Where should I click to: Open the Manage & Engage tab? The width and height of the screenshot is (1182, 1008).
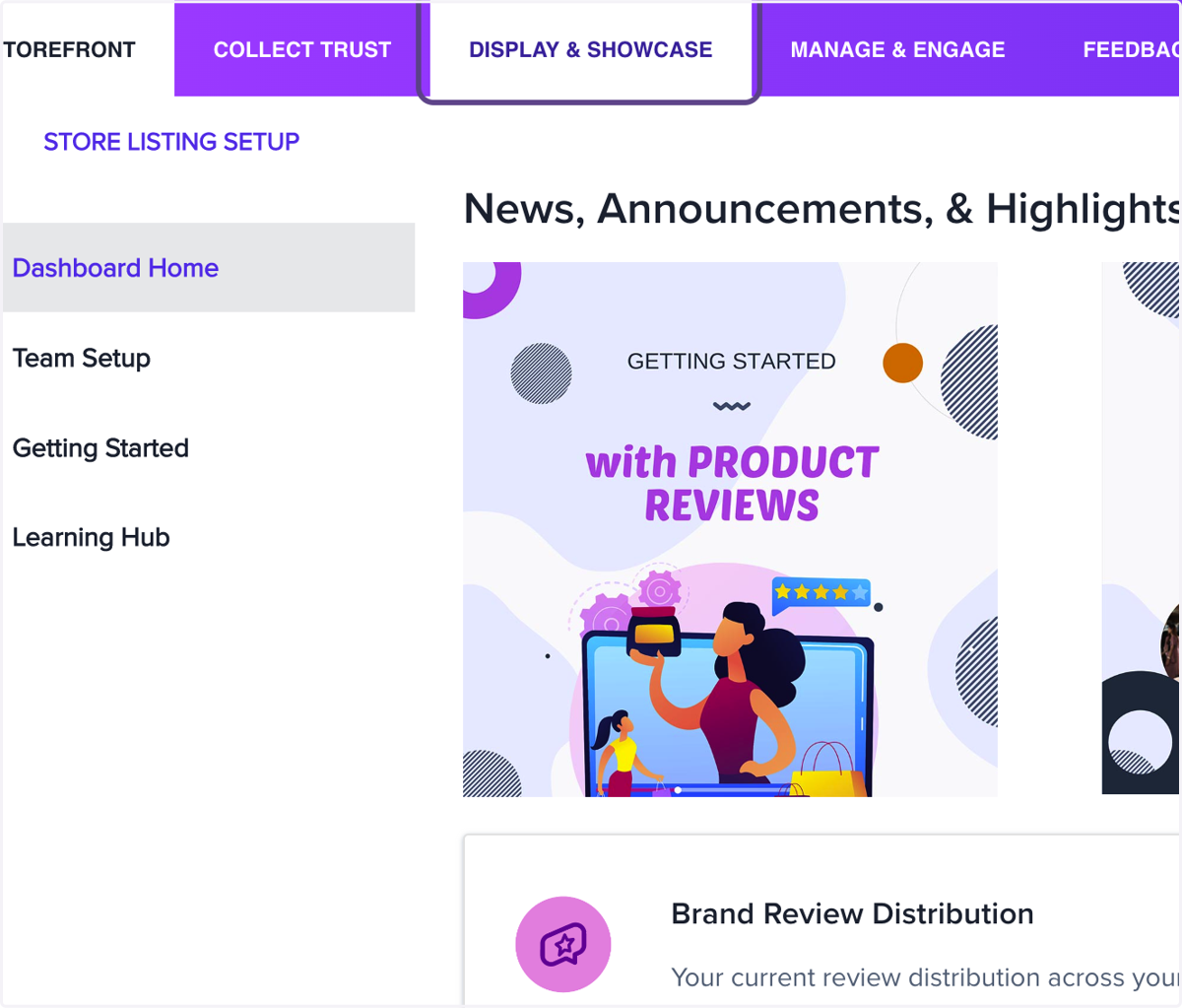coord(897,49)
